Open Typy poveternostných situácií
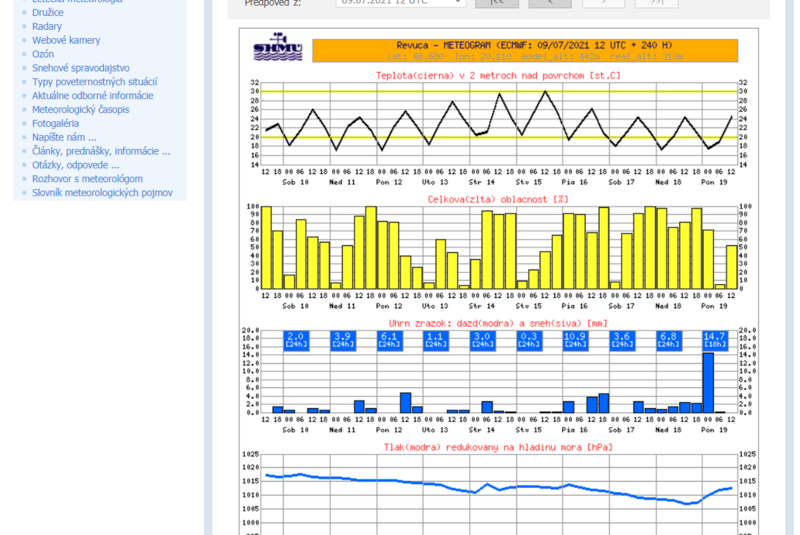This screenshot has height=535, width=800. (x=94, y=81)
